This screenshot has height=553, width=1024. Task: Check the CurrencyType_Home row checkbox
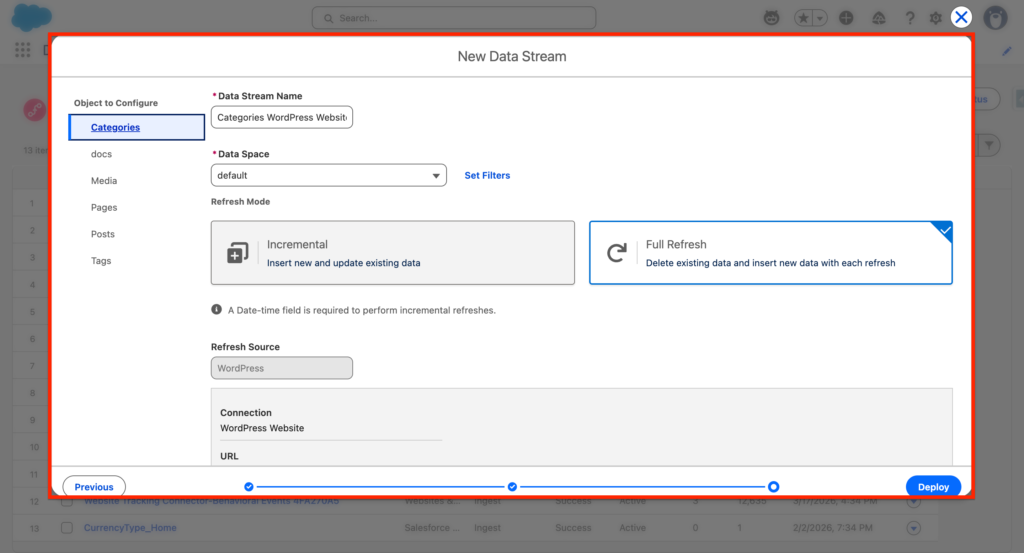(x=67, y=528)
